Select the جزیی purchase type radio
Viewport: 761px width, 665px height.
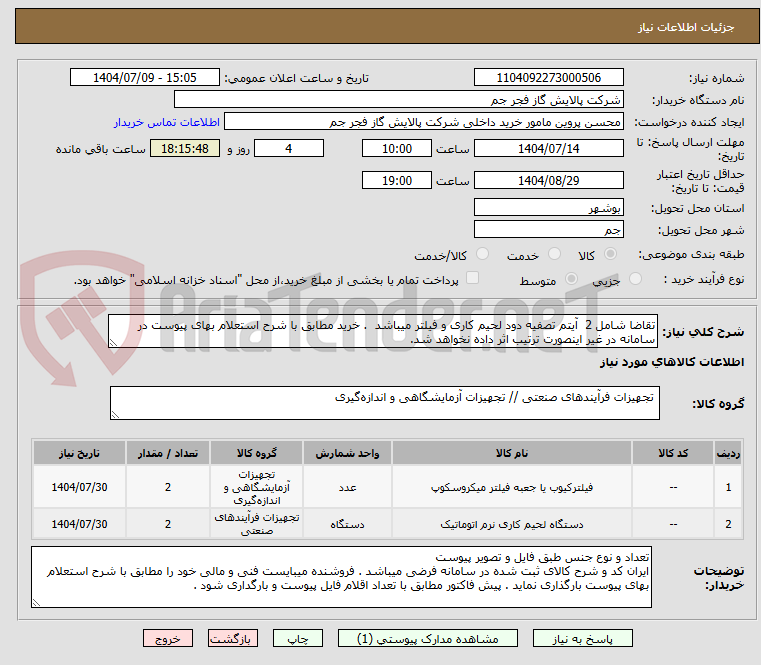635,279
